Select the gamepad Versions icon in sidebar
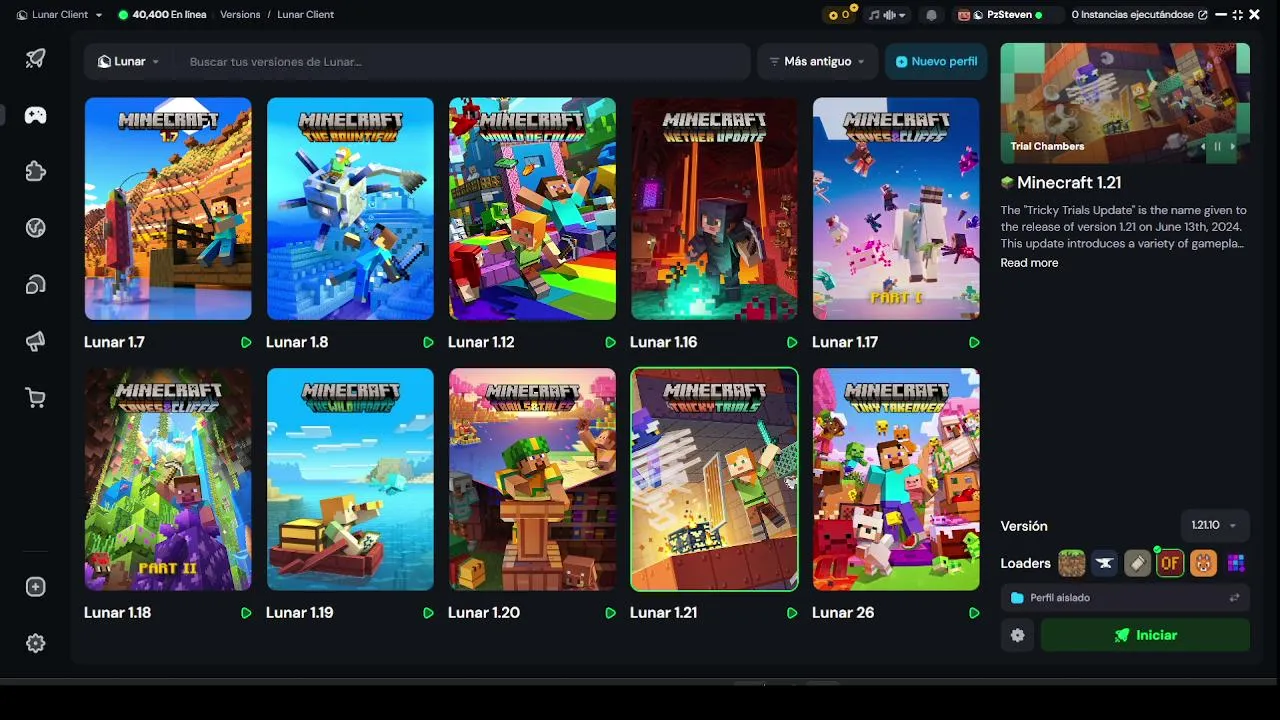Viewport: 1280px width, 720px height. coord(36,115)
